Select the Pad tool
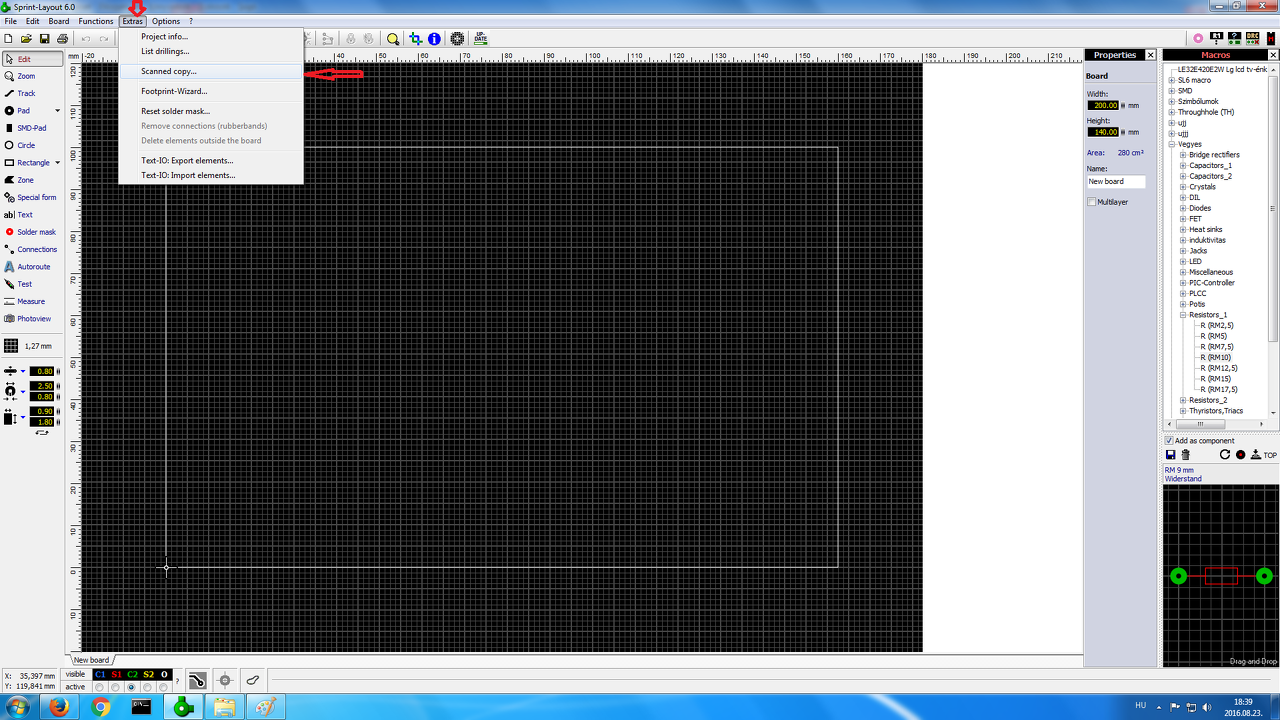Viewport: 1280px width, 720px height. (x=25, y=111)
